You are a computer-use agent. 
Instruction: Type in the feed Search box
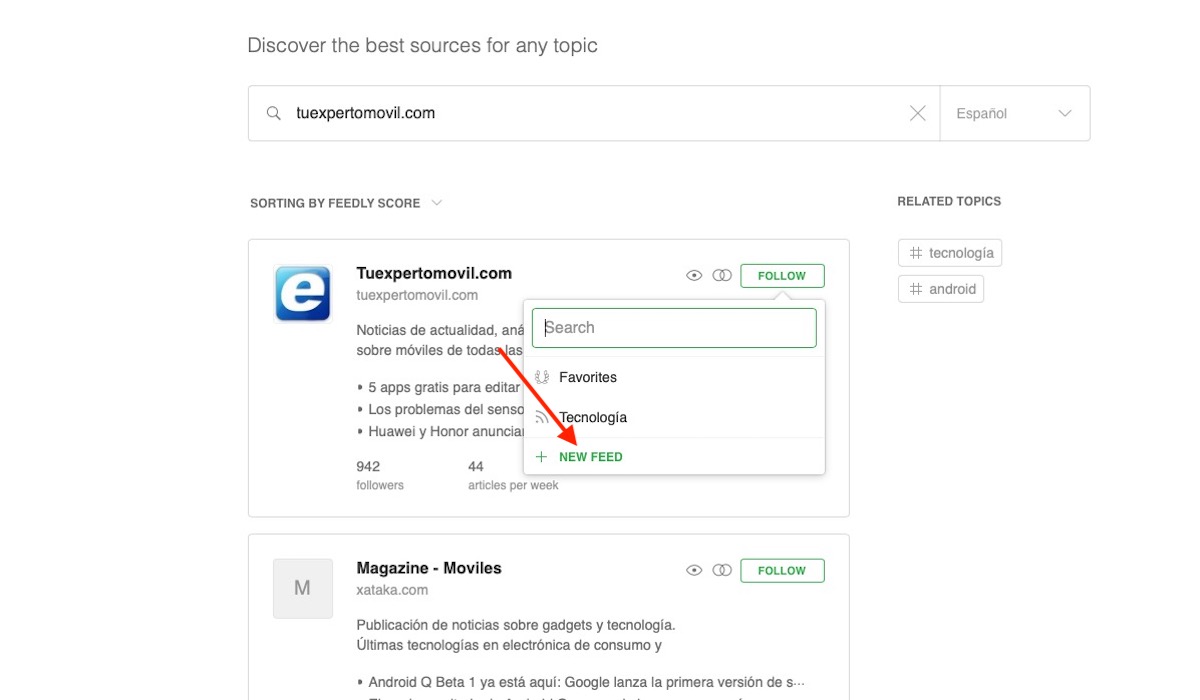click(x=674, y=328)
